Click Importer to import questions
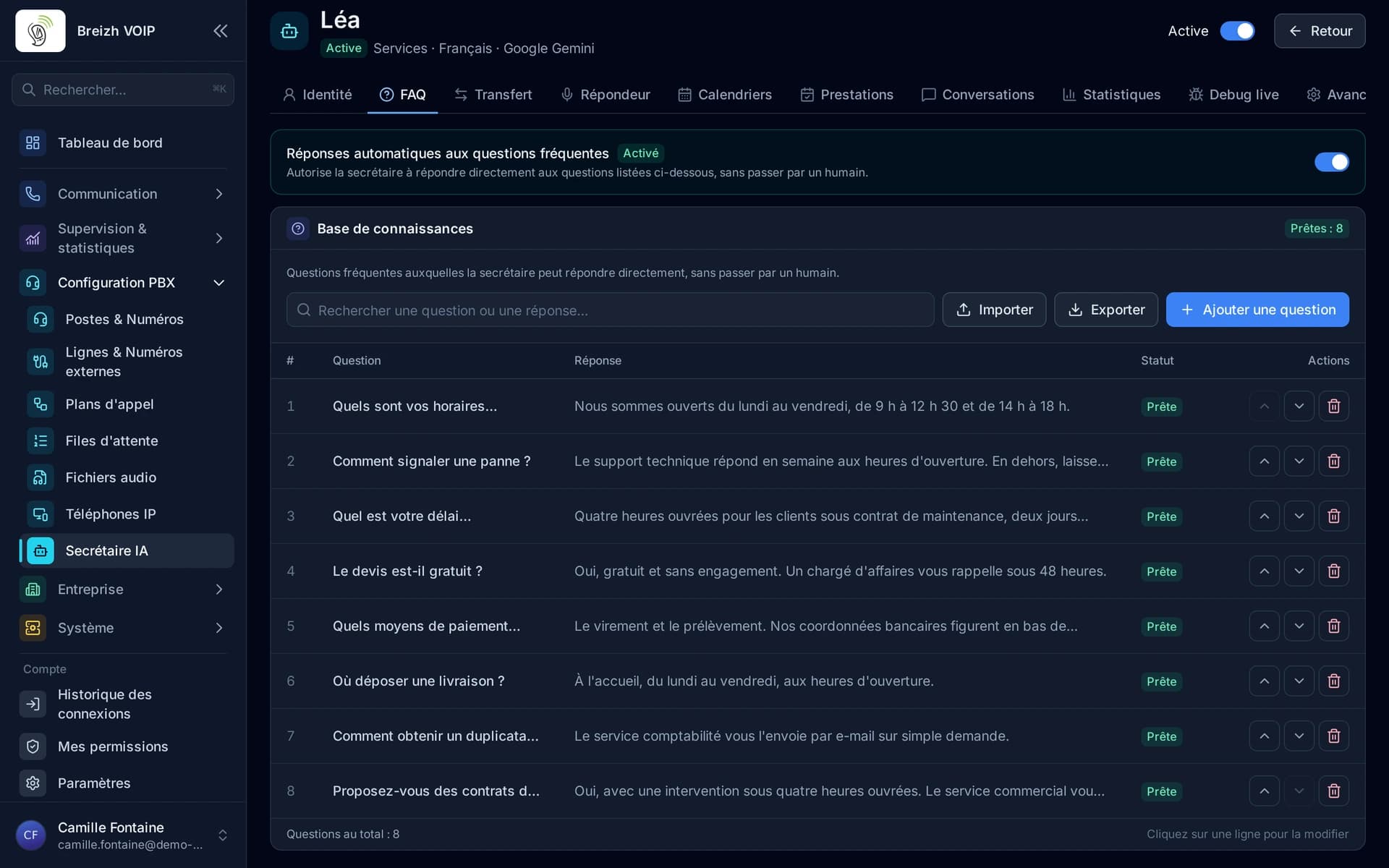1389x868 pixels. coord(994,310)
